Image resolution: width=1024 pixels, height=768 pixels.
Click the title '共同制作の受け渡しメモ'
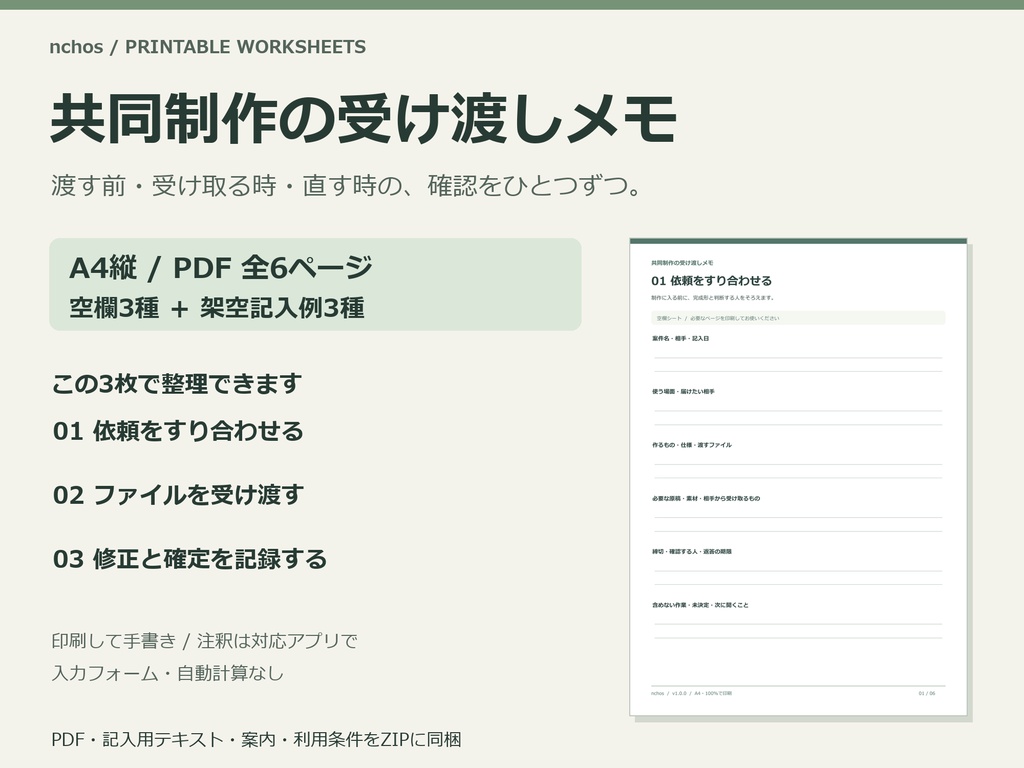coord(363,119)
